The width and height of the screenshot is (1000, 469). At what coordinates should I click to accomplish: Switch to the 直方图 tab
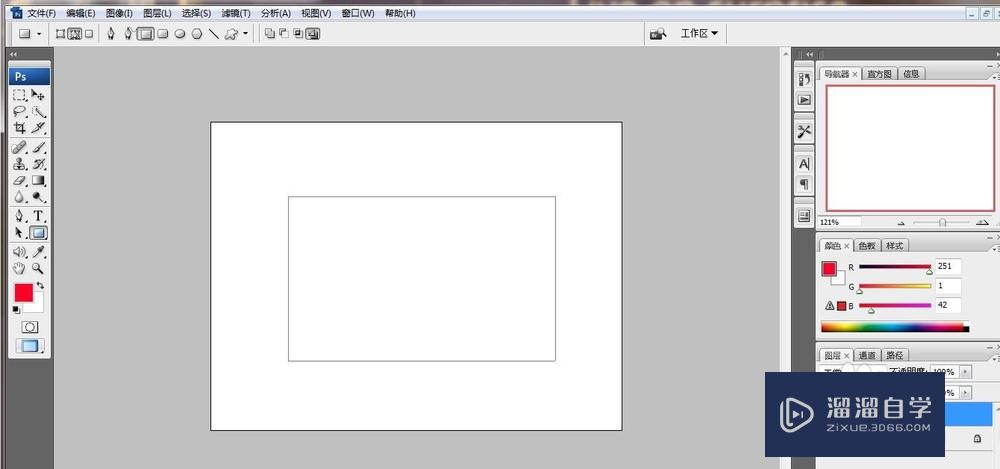879,74
